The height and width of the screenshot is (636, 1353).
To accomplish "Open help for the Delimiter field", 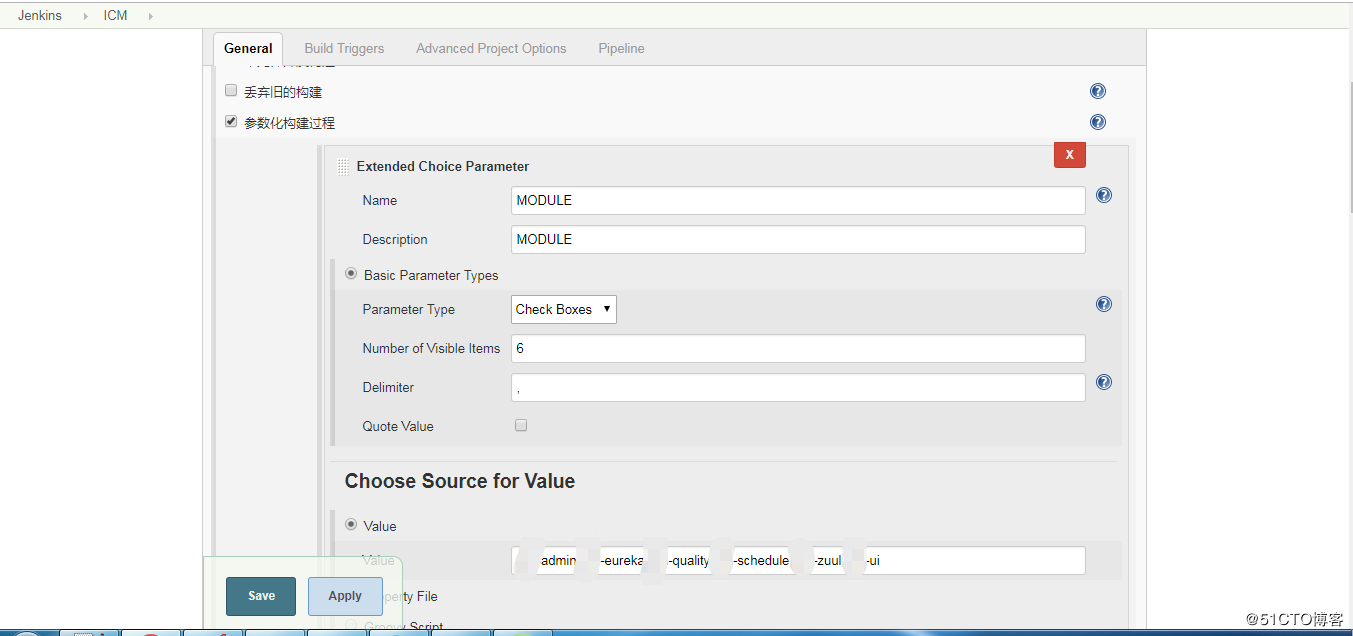I will click(x=1103, y=382).
